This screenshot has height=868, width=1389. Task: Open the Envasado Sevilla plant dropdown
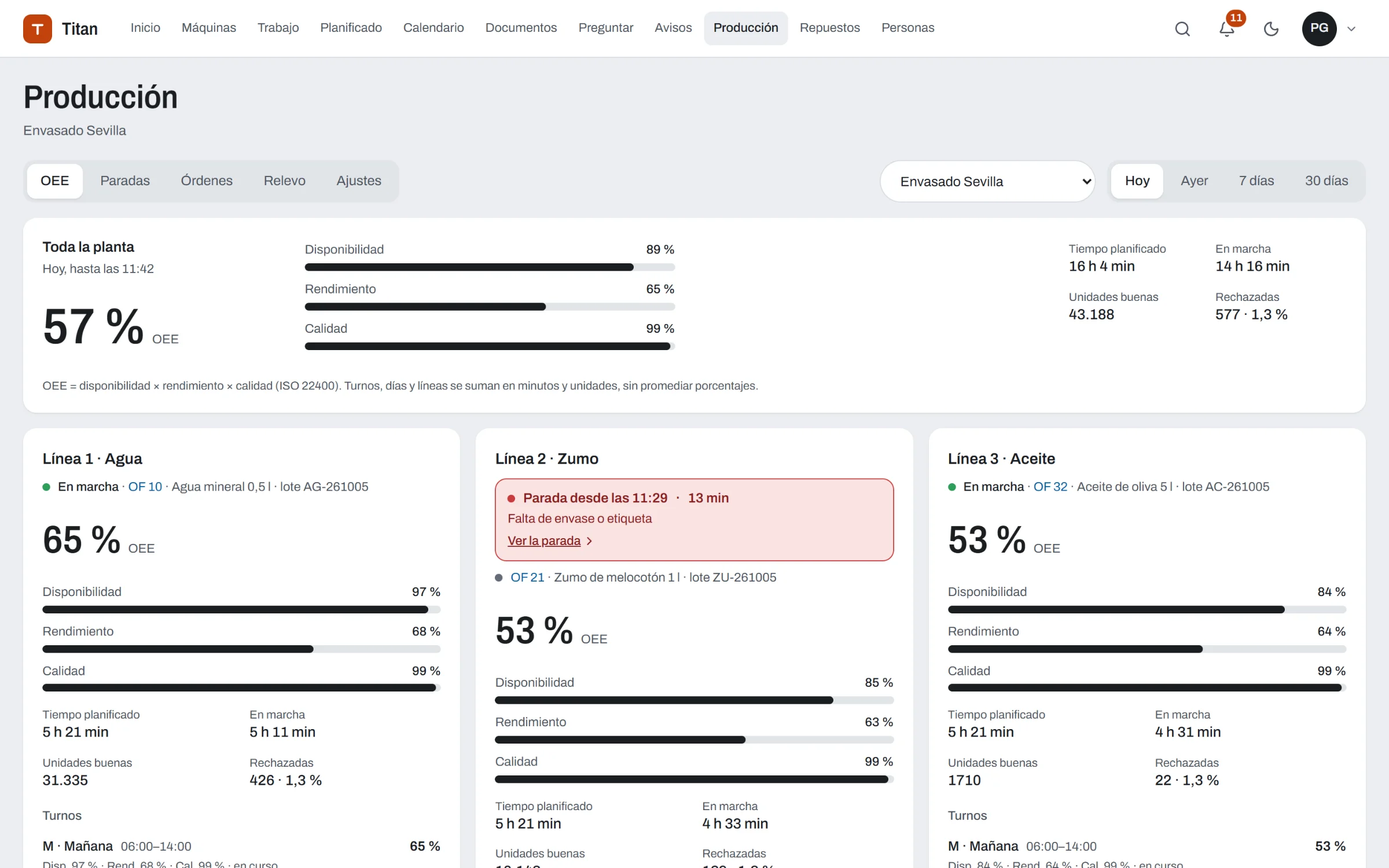coord(987,181)
